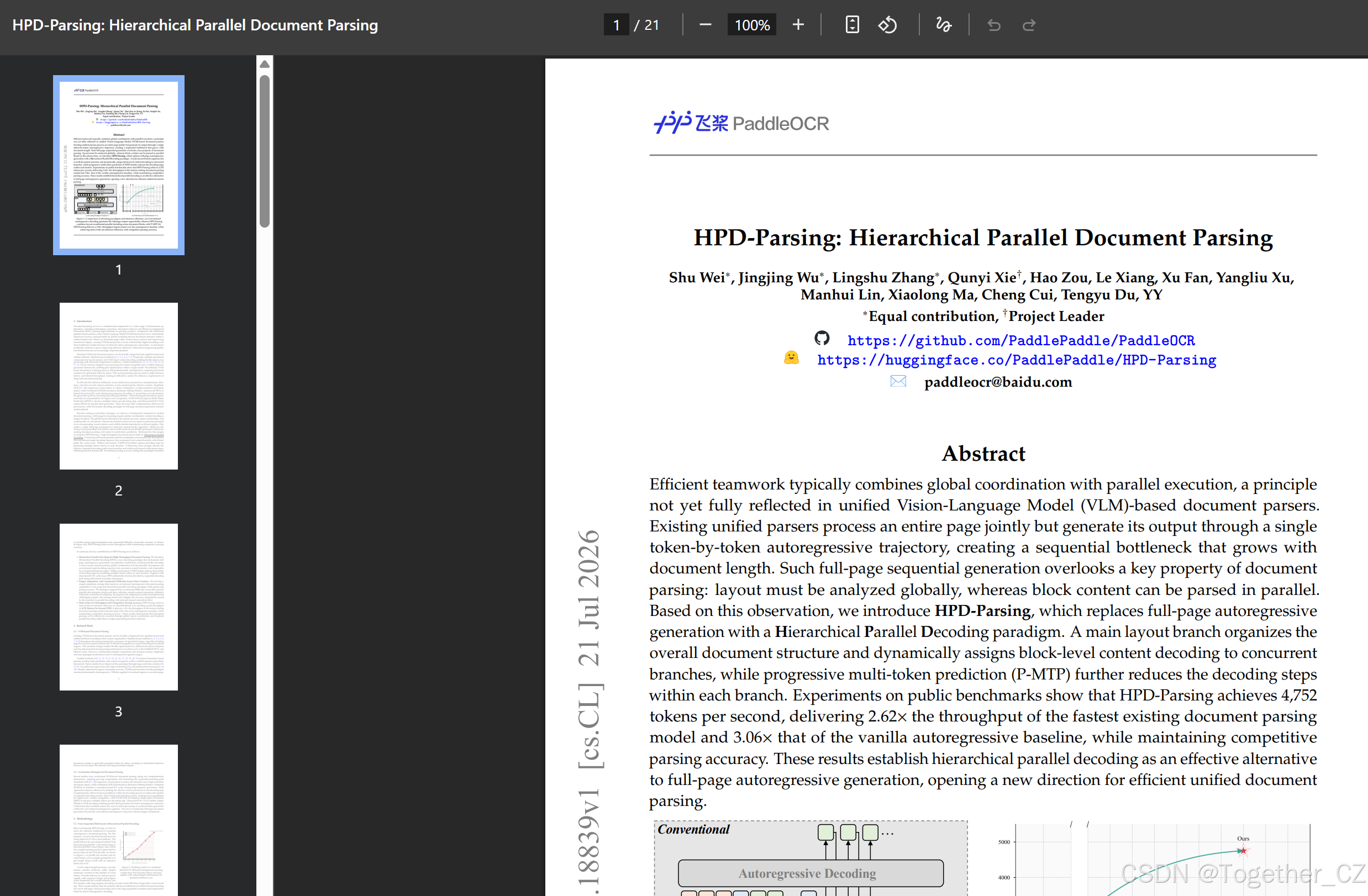Open the GitHub PaddleOCR repository link
Image resolution: width=1368 pixels, height=896 pixels.
click(1021, 341)
